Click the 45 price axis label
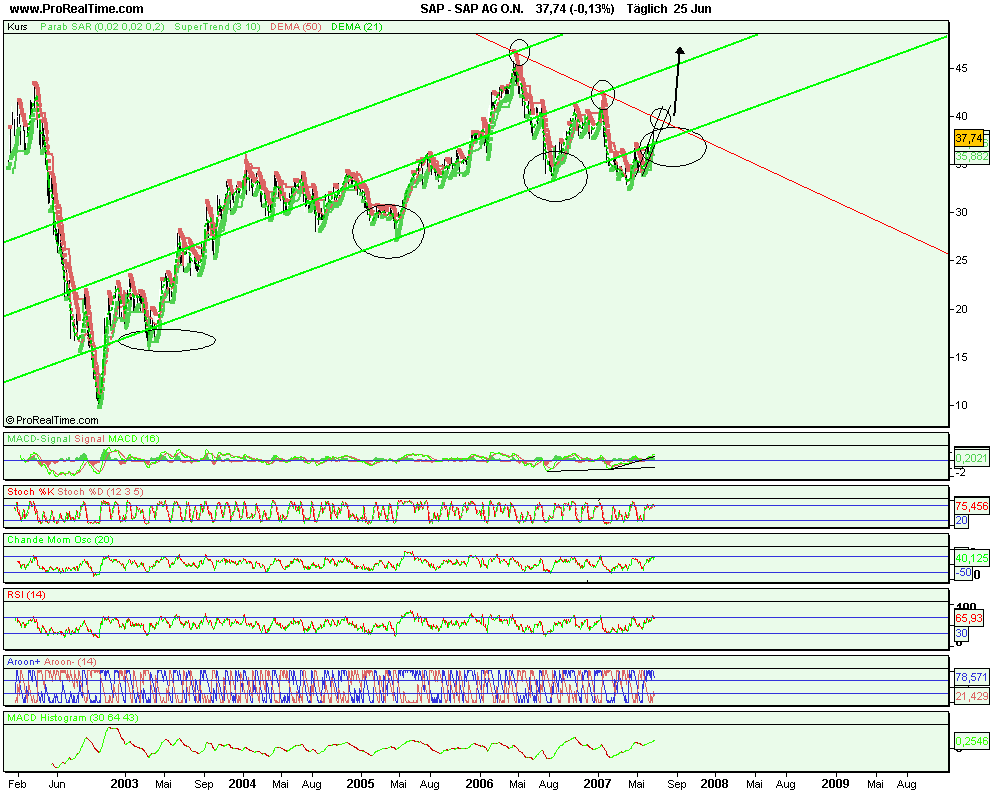The height and width of the screenshot is (800, 1000). click(960, 68)
